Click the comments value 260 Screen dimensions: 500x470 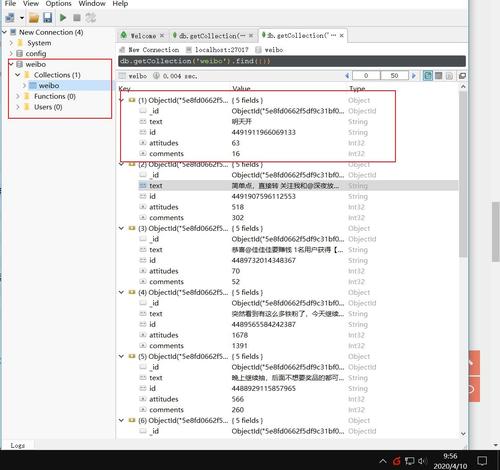click(x=238, y=410)
